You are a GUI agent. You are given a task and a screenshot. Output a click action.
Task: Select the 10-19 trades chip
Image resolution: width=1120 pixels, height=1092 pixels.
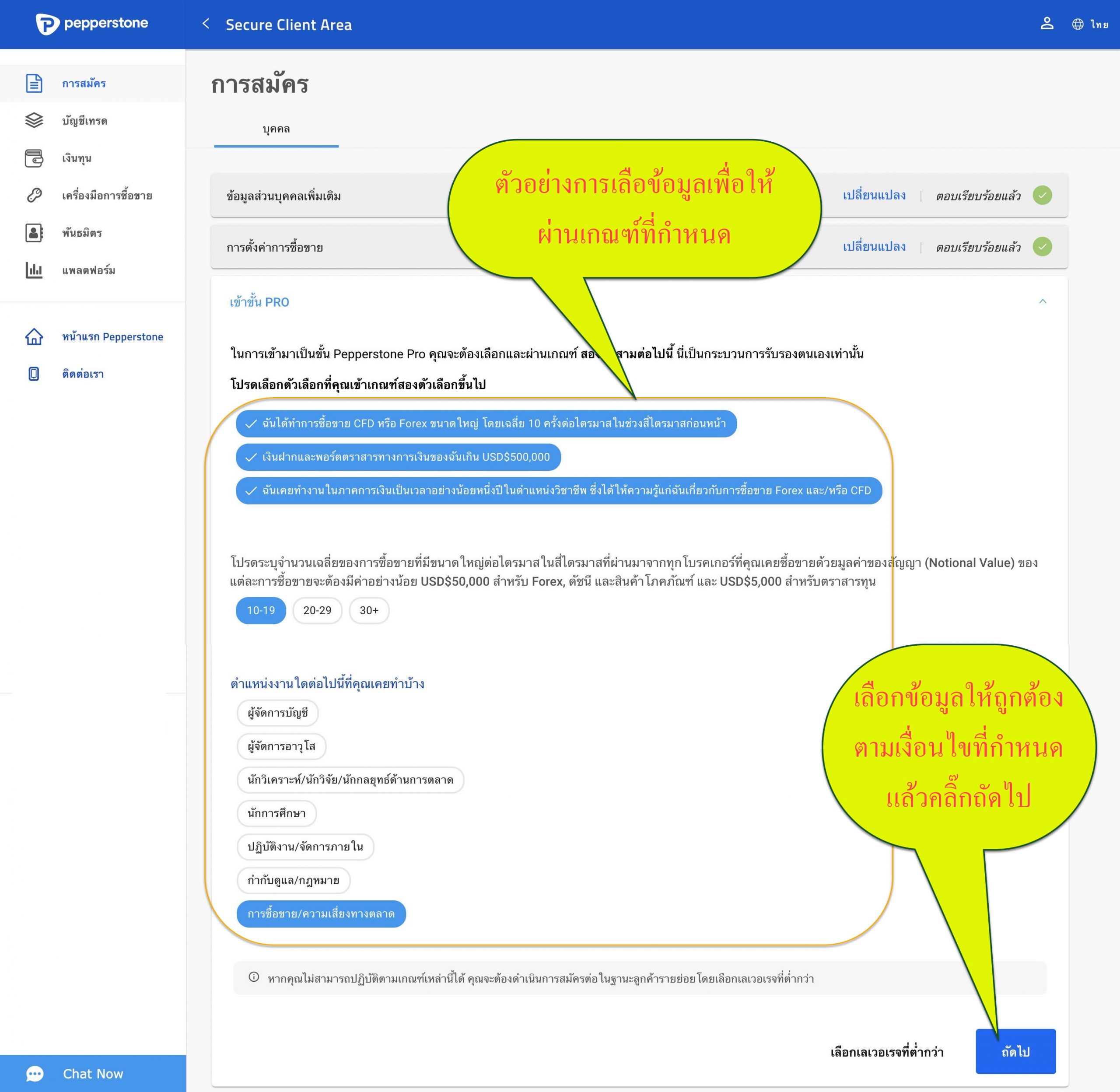(261, 610)
